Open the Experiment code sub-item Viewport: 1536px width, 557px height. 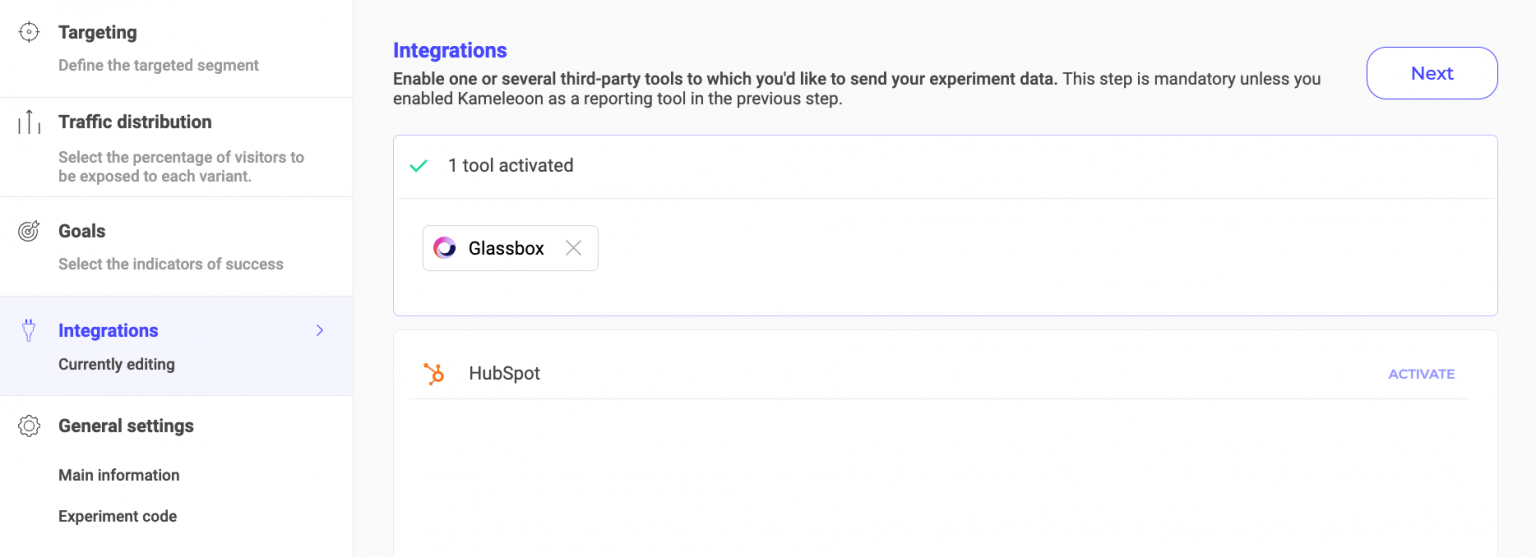(x=117, y=516)
